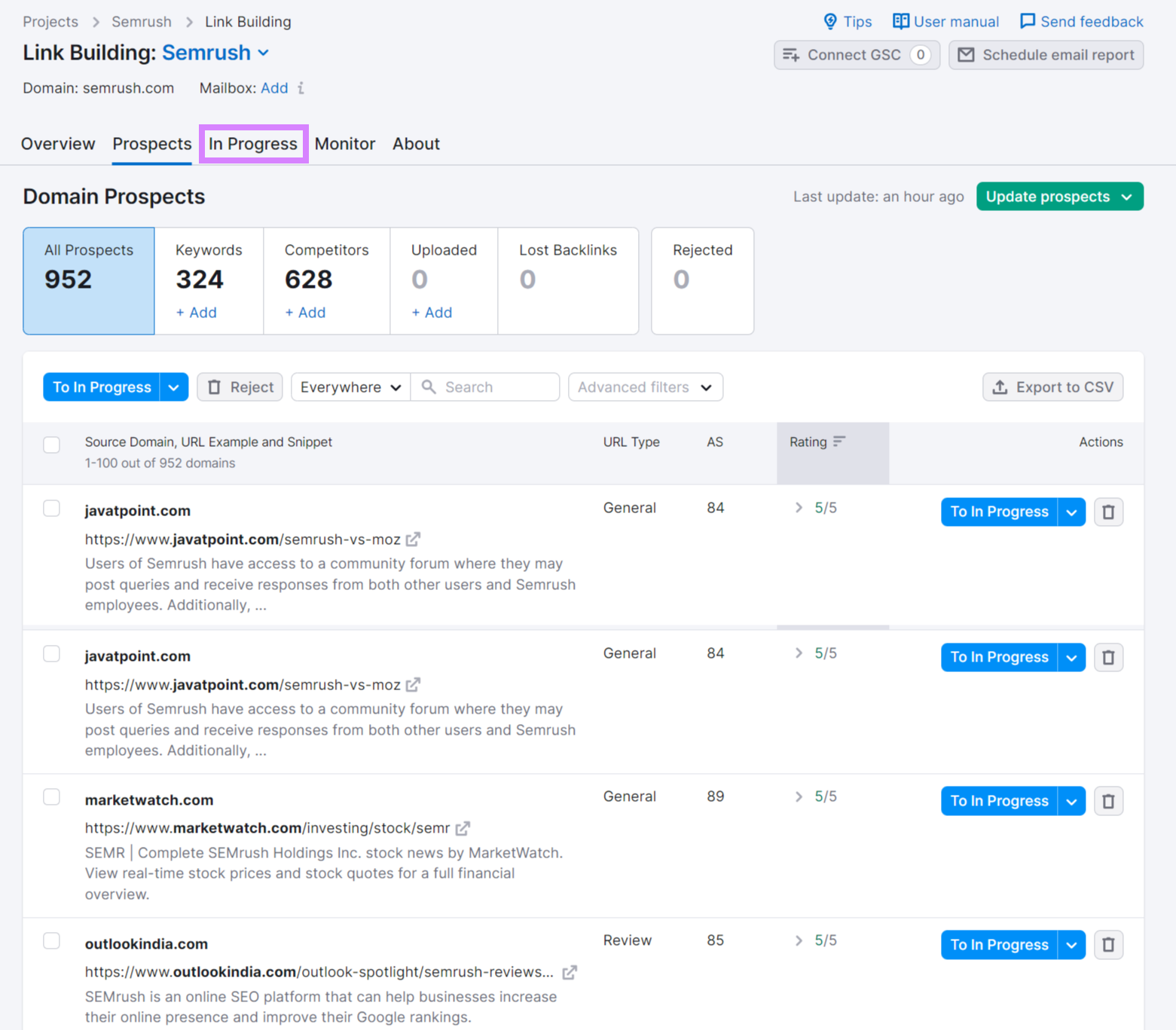Delete the outlookindia.com prospect via trash icon
Image resolution: width=1176 pixels, height=1030 pixels.
[x=1108, y=944]
